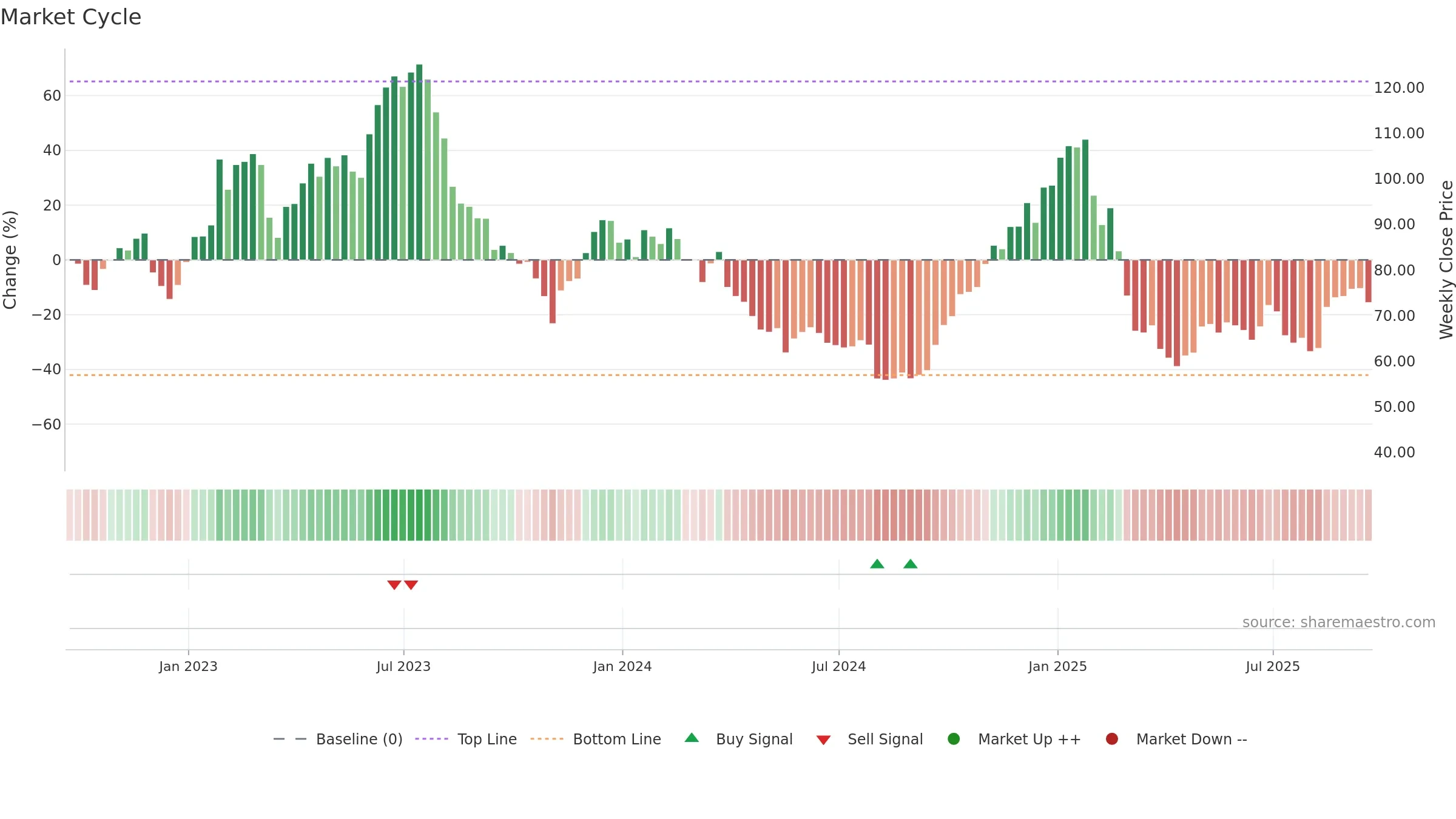Toggle the Bottom Line legend label
This screenshot has height=819, width=1456.
pyautogui.click(x=617, y=739)
